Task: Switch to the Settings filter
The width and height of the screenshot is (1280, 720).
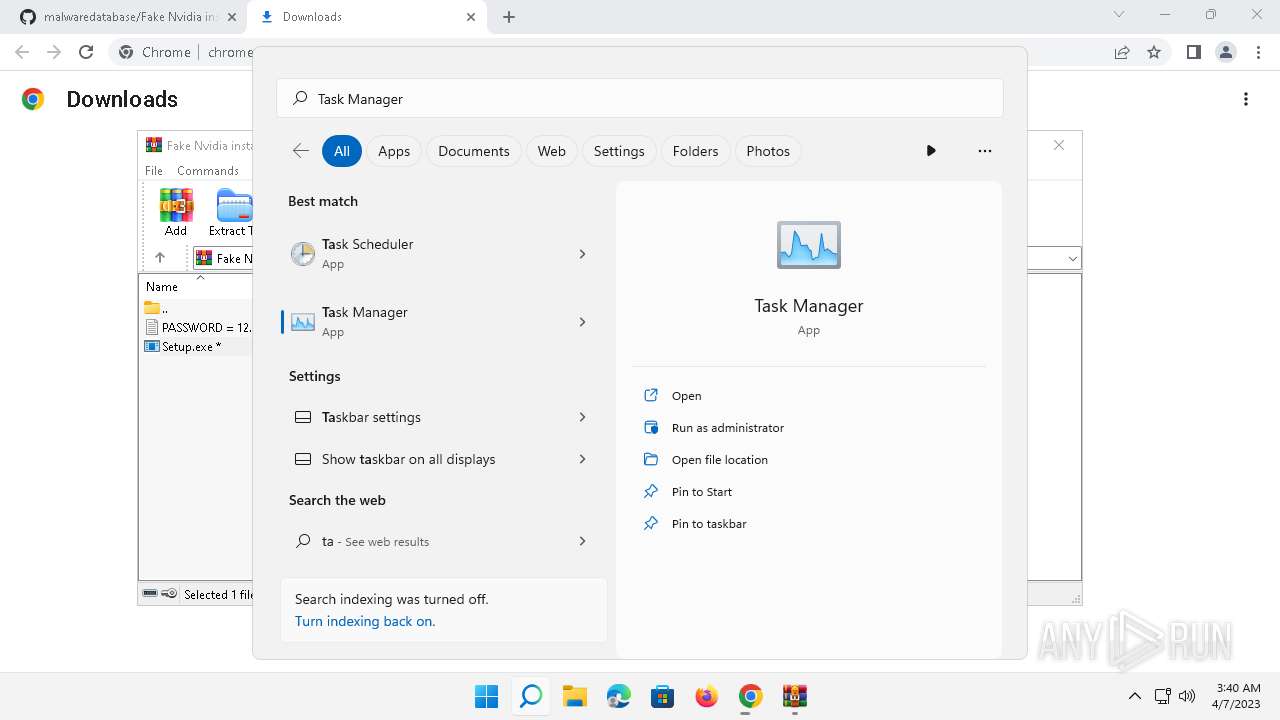Action: tap(619, 151)
